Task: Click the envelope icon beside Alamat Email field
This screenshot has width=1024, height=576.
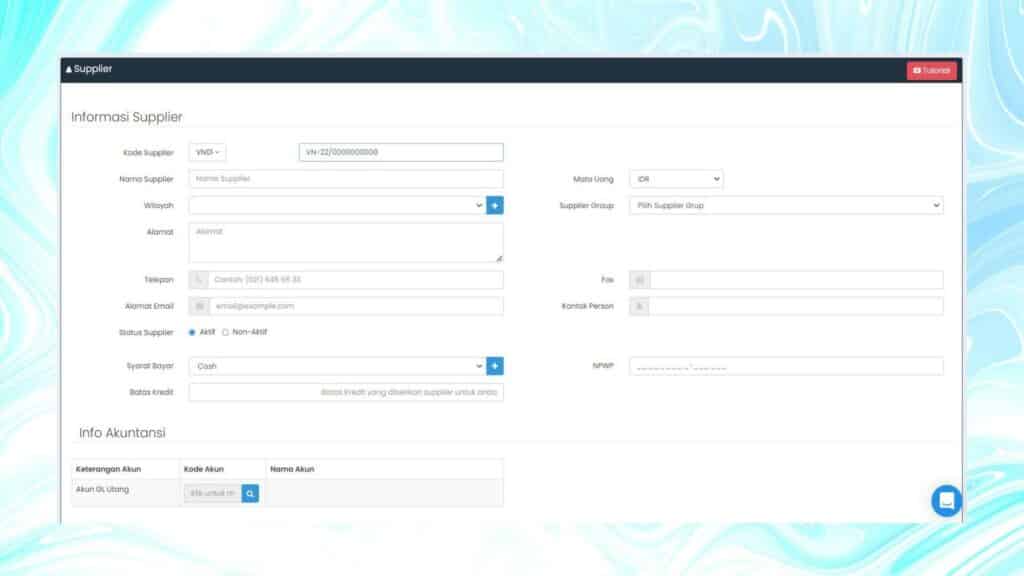Action: click(x=198, y=306)
